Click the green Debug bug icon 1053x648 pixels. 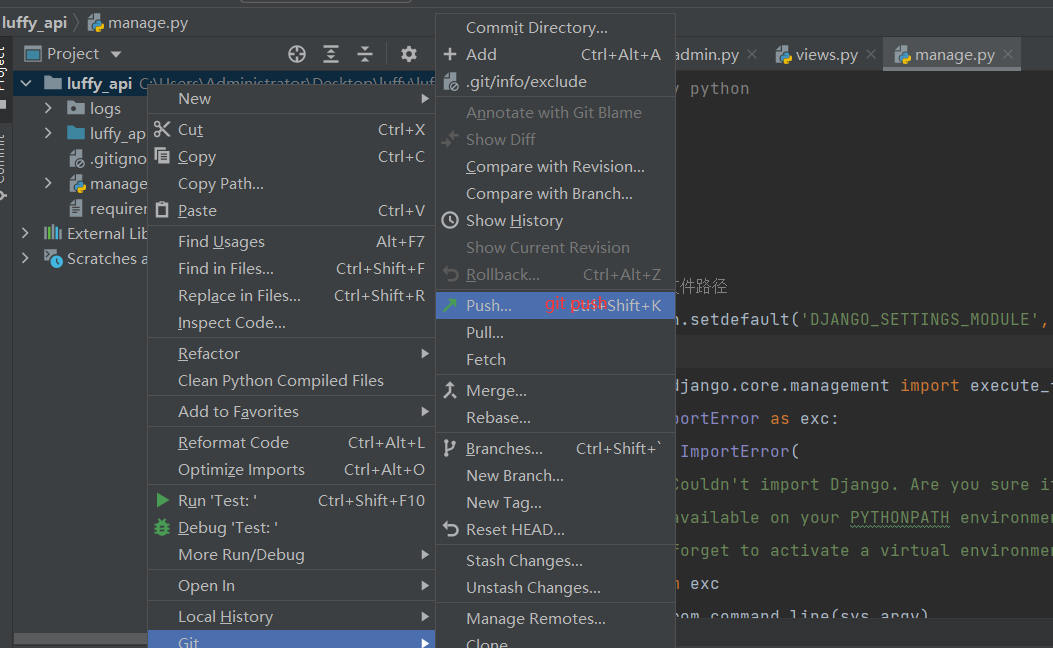pyautogui.click(x=162, y=527)
